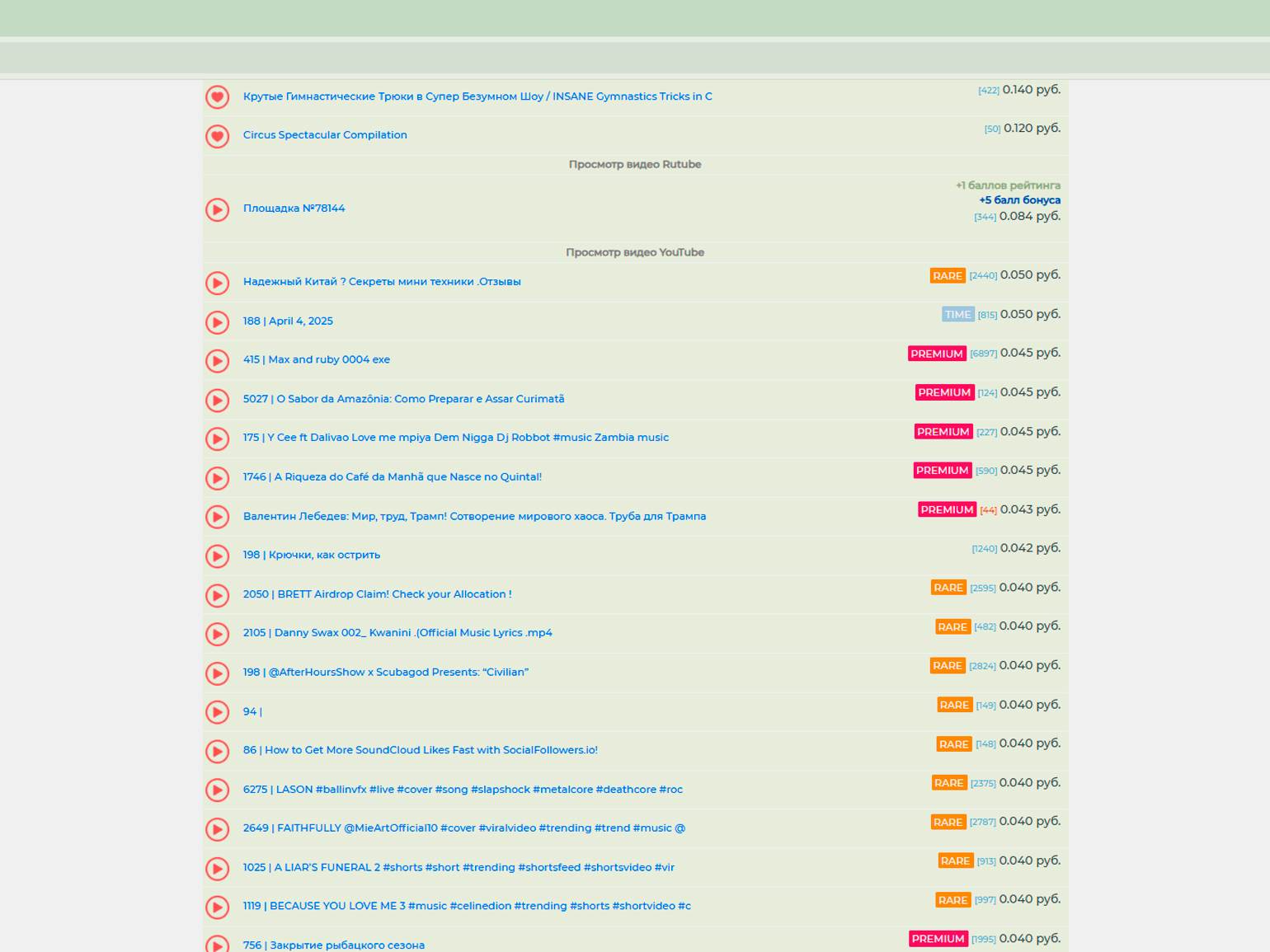Click heart icon for INSANE Gymnastics Tricks video

pyautogui.click(x=218, y=97)
